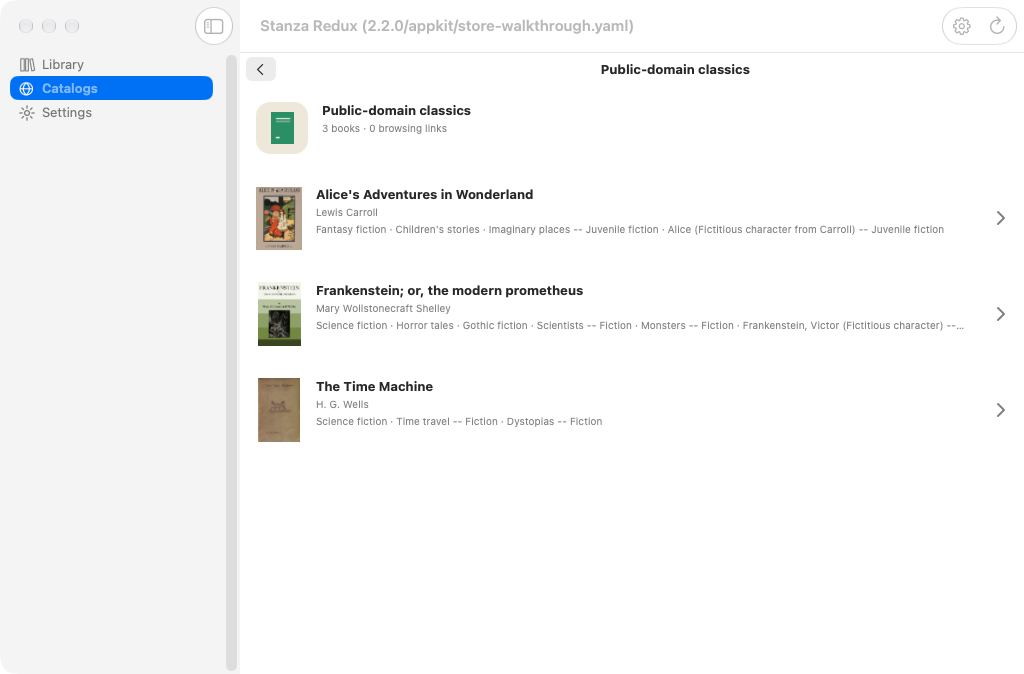The height and width of the screenshot is (674, 1024).
Task: Click the '3 books · 0 browsing links' text
Action: click(x=384, y=129)
